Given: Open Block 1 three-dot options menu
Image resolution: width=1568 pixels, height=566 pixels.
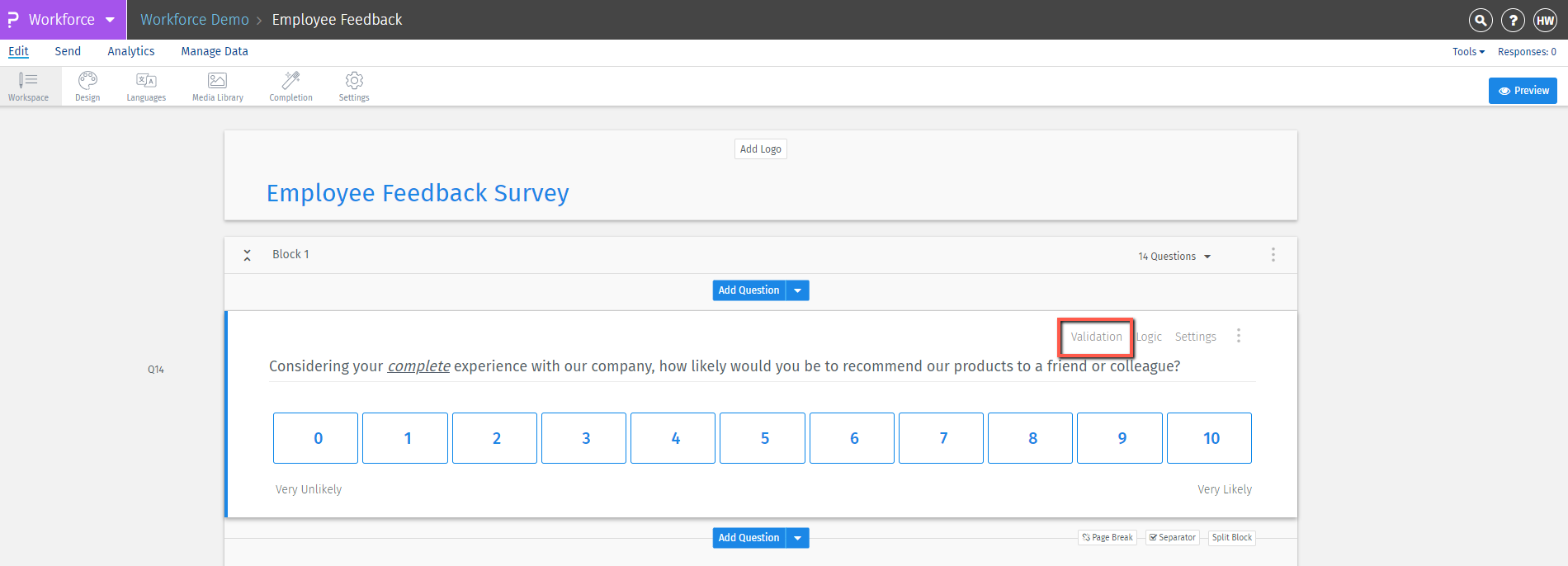Looking at the screenshot, I should [1273, 255].
